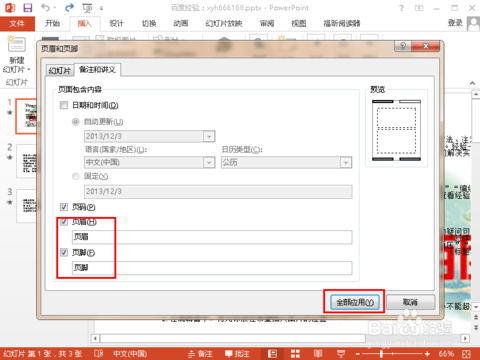Switch to the 开始 ribbon tab
Image resolution: width=480 pixels, height=360 pixels.
tap(52, 23)
